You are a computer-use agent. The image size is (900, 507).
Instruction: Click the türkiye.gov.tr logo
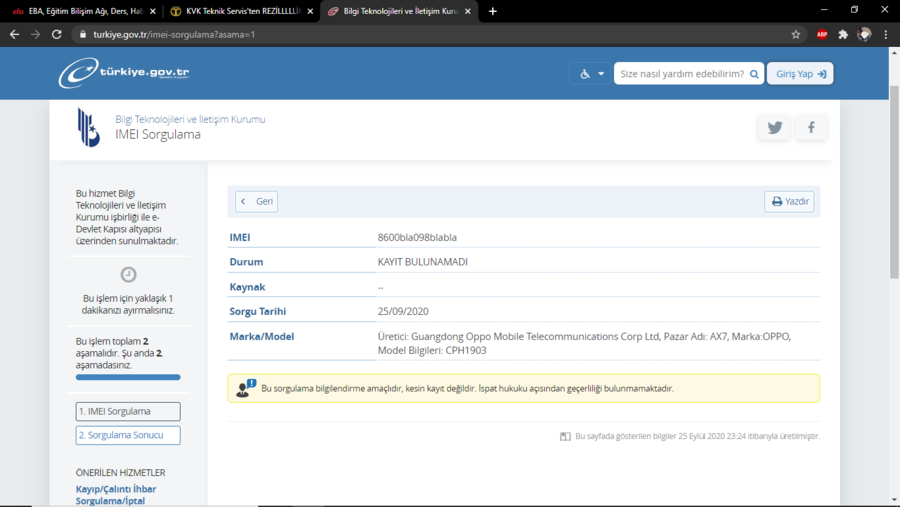(124, 73)
